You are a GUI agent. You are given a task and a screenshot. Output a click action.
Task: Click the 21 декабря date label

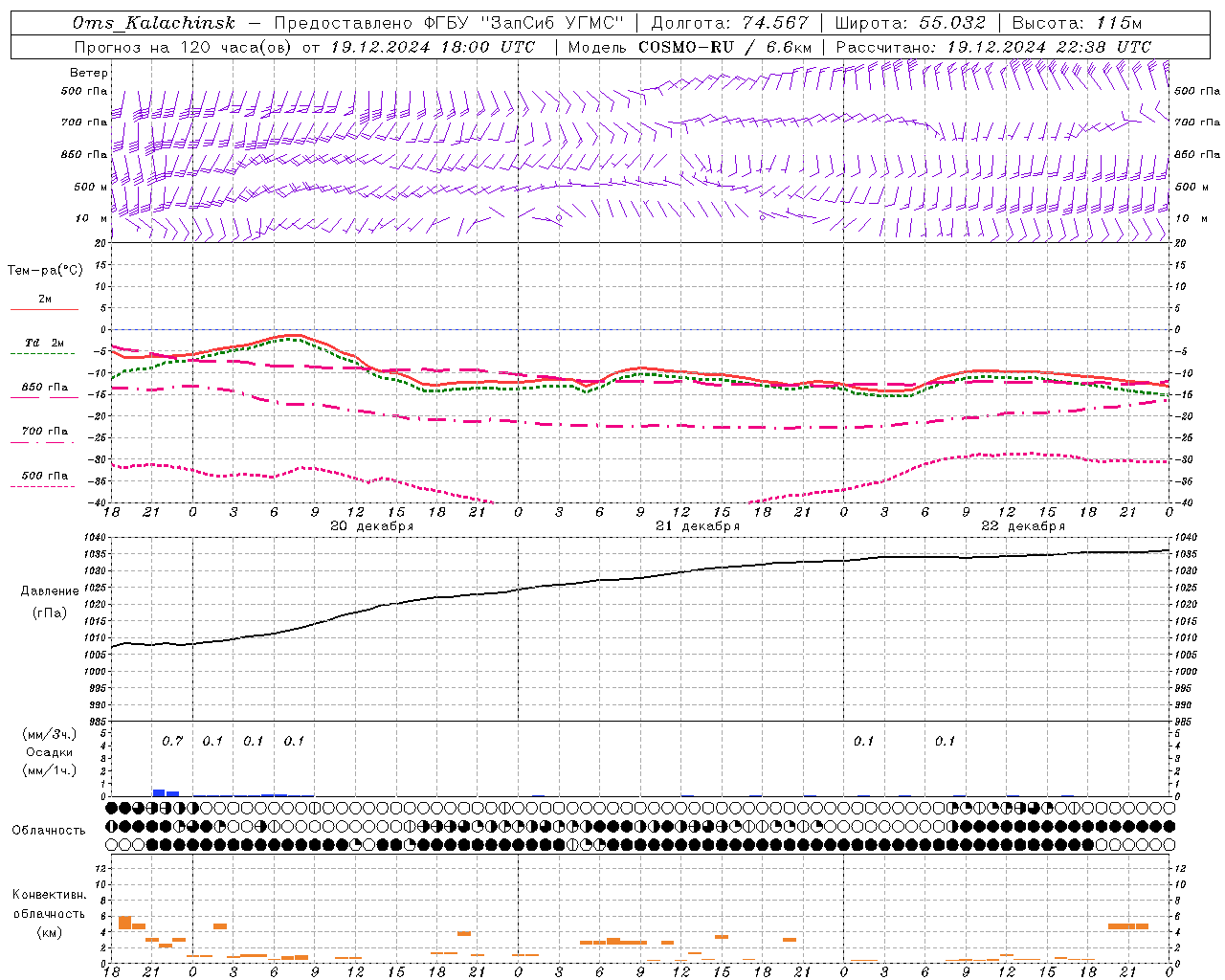coord(698,526)
